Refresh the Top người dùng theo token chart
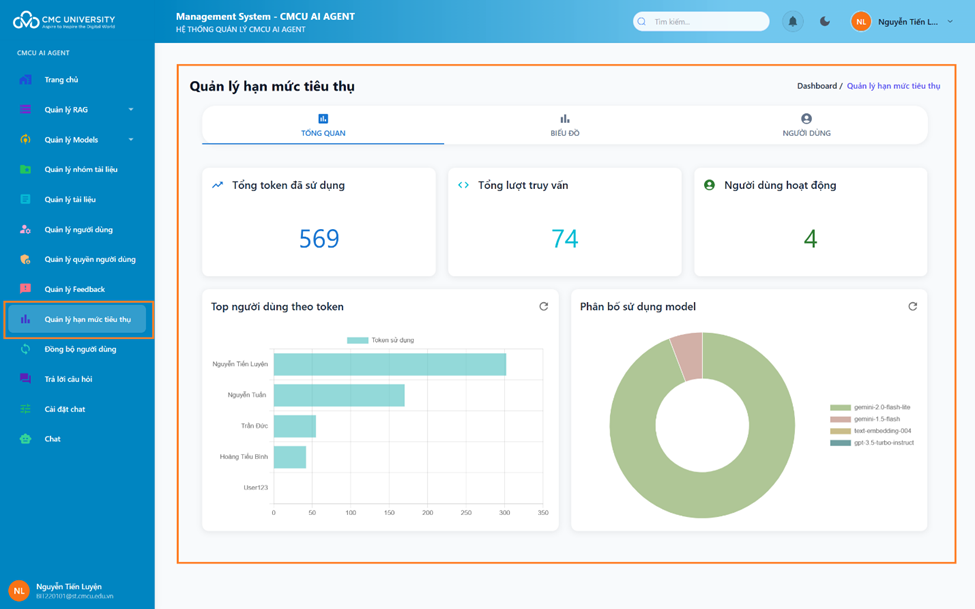975x609 pixels. click(544, 307)
